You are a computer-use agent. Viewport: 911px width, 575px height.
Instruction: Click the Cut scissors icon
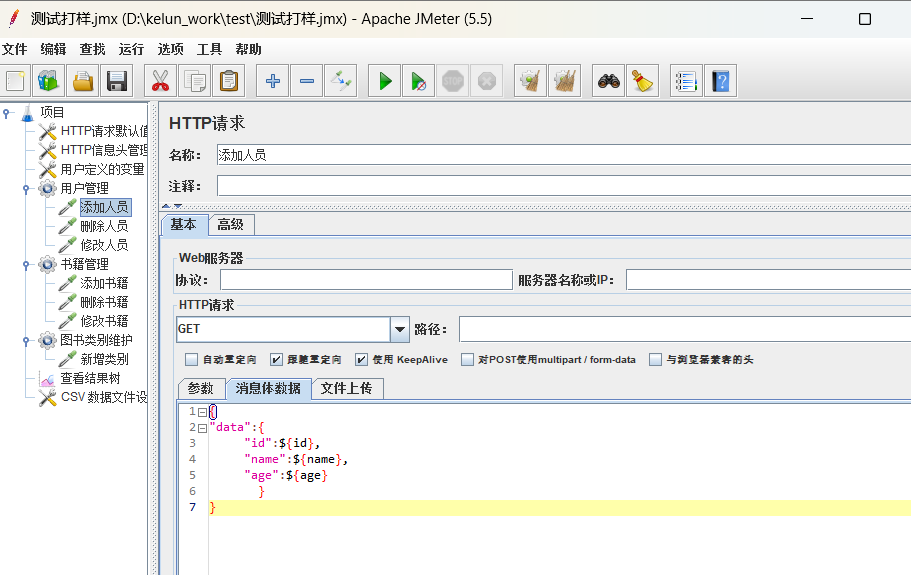160,81
